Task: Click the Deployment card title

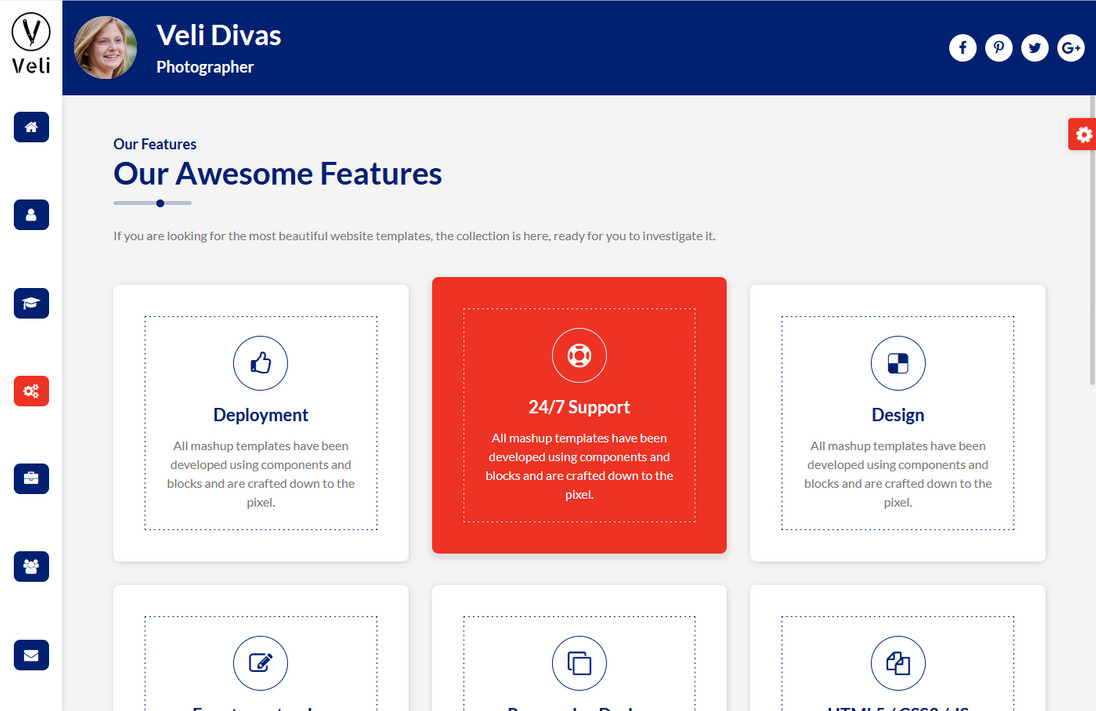Action: 261,415
